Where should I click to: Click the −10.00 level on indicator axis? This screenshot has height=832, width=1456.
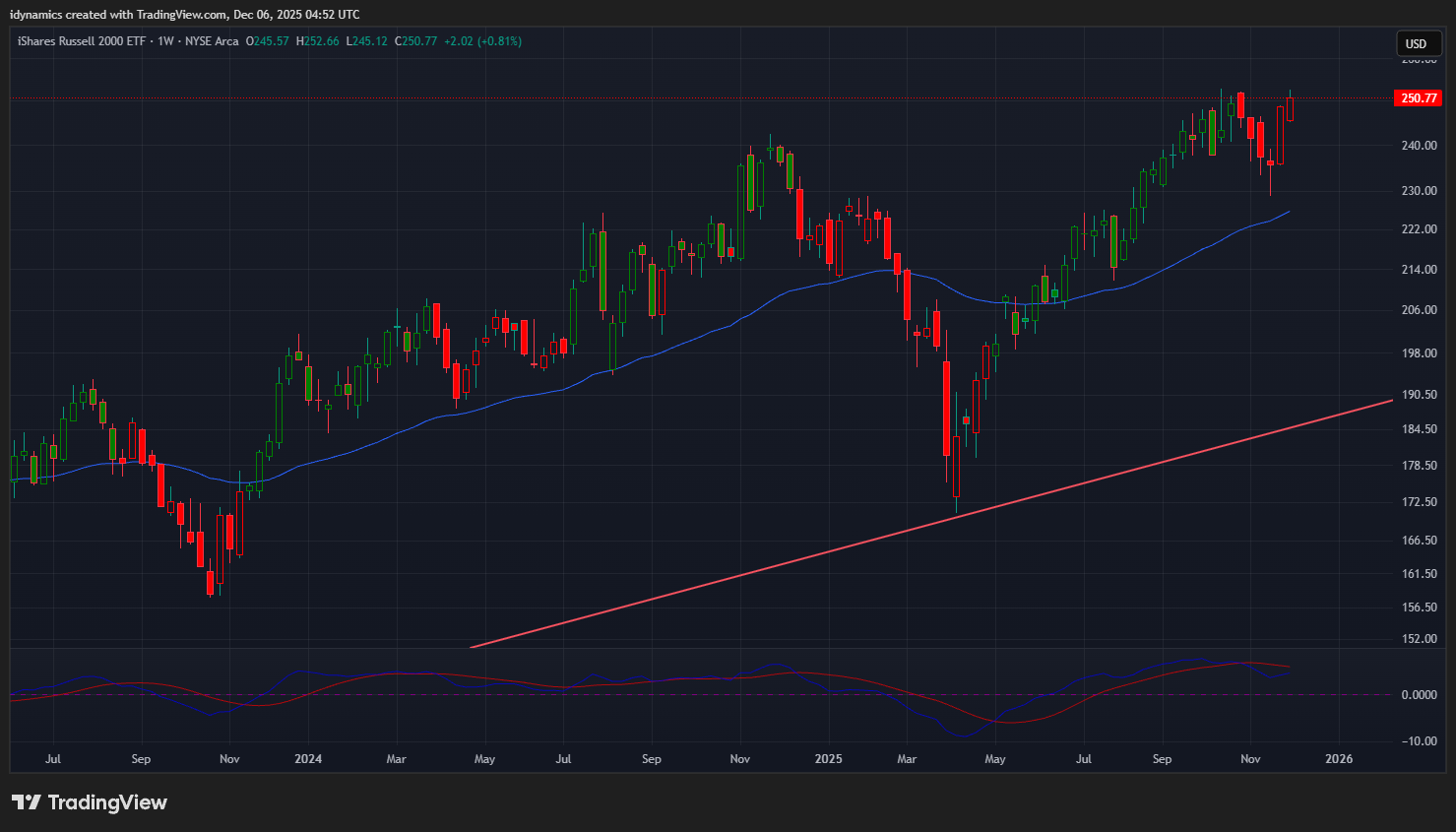pos(1419,741)
